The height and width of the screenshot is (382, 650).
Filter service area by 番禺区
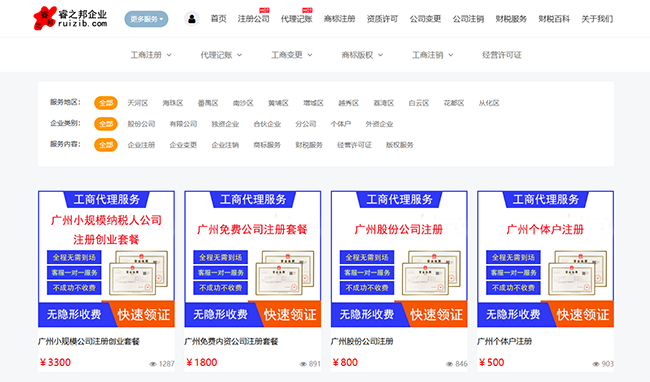[x=208, y=103]
